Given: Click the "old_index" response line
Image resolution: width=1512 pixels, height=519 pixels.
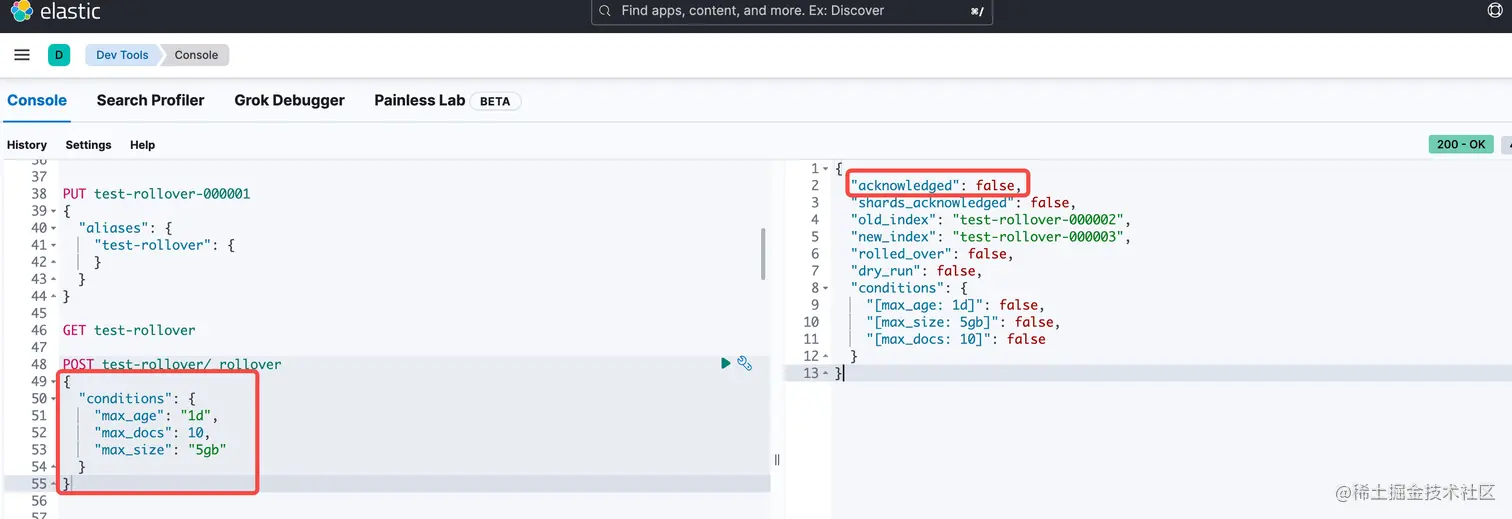Looking at the screenshot, I should point(990,220).
